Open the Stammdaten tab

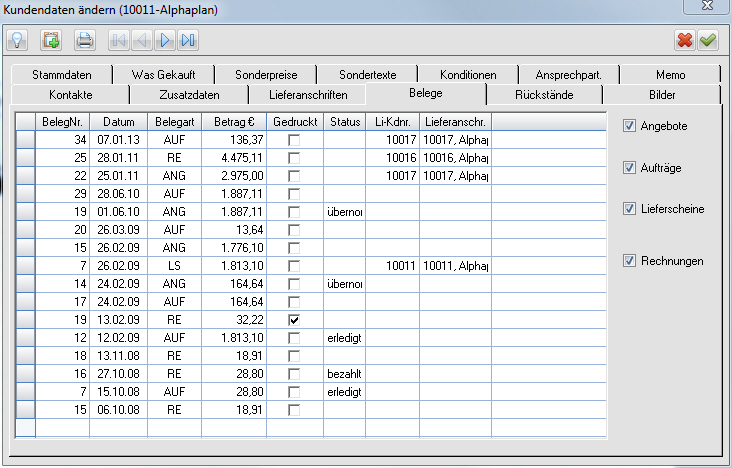pyautogui.click(x=62, y=75)
